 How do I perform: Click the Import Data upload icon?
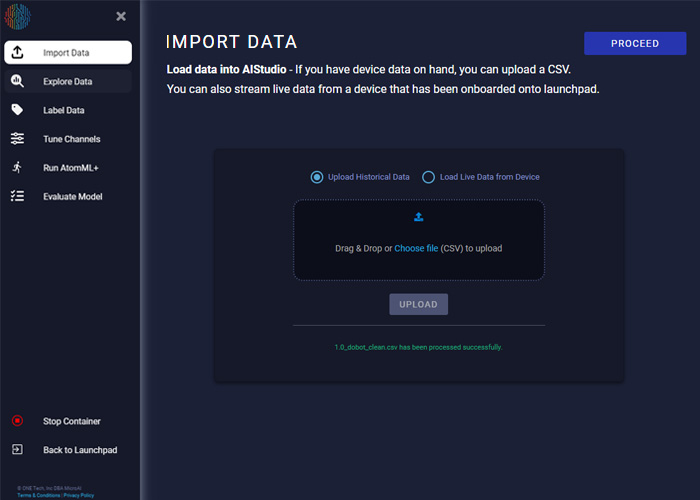click(x=17, y=52)
